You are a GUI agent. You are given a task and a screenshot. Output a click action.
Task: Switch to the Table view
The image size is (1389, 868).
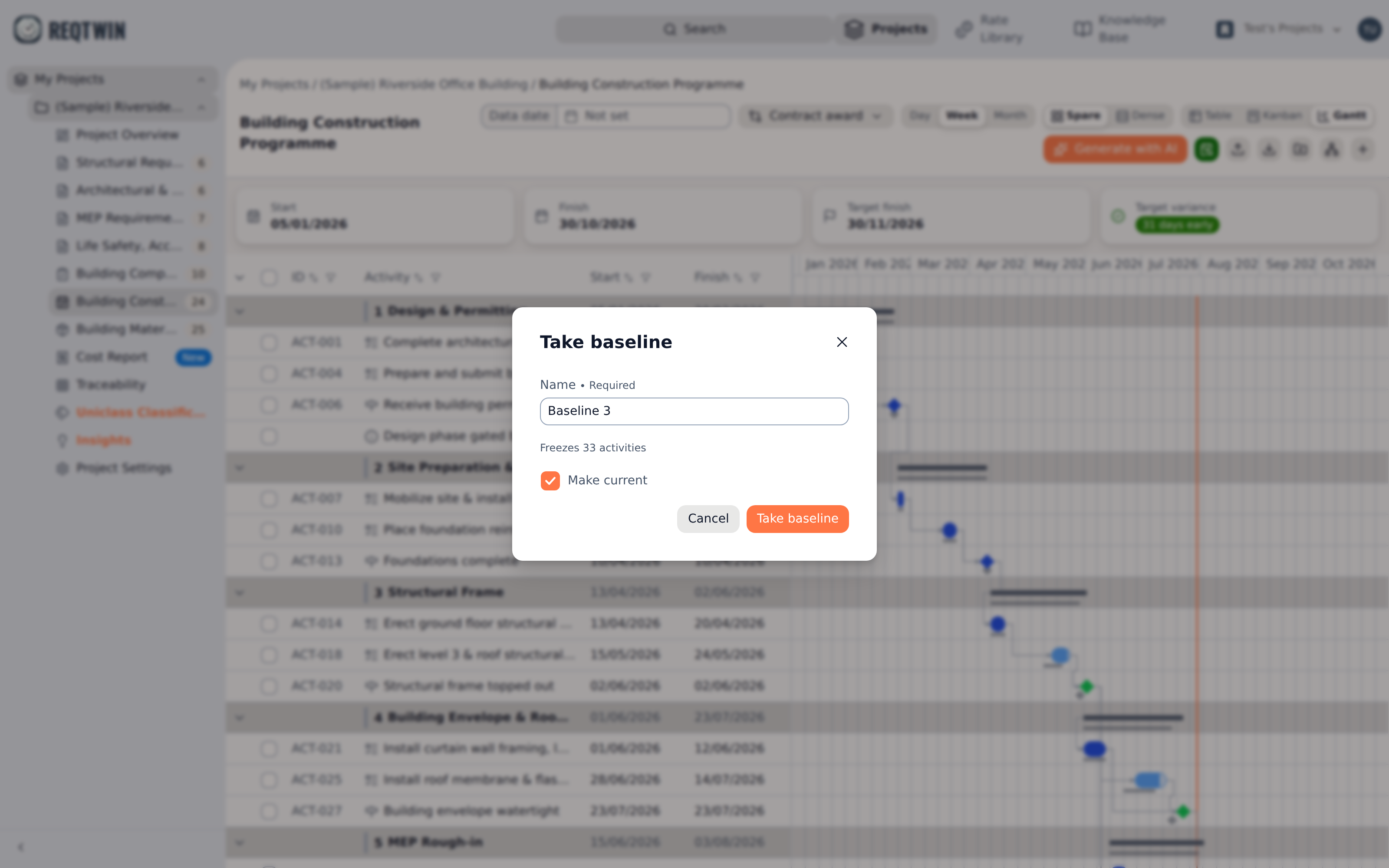point(1211,116)
